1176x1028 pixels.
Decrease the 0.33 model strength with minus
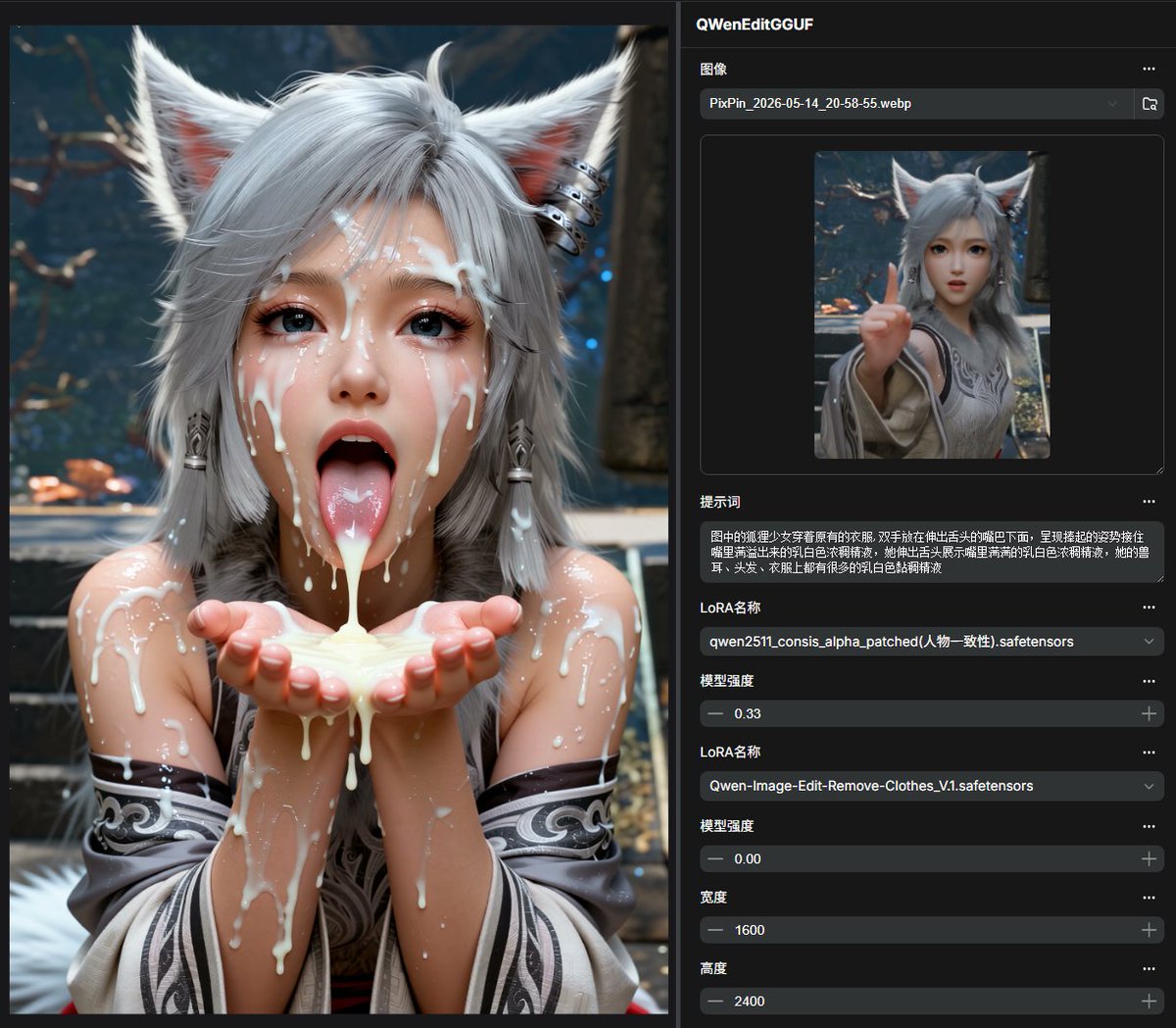click(x=715, y=713)
